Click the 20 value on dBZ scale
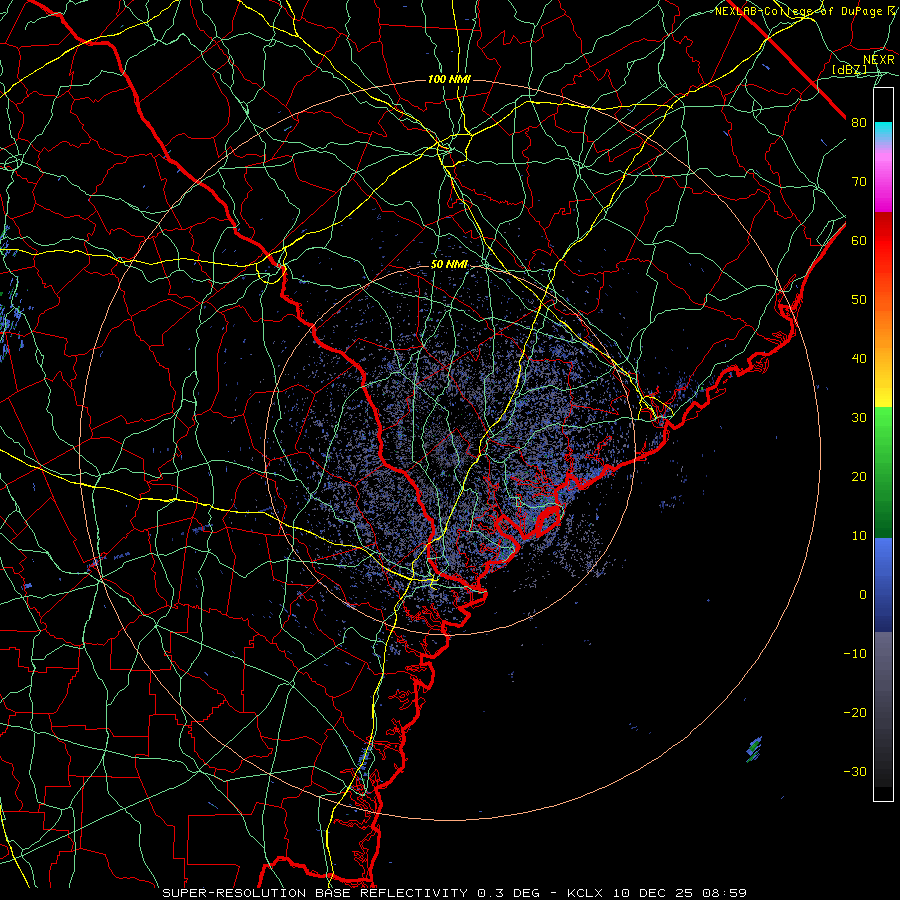The image size is (900, 900). (x=859, y=477)
